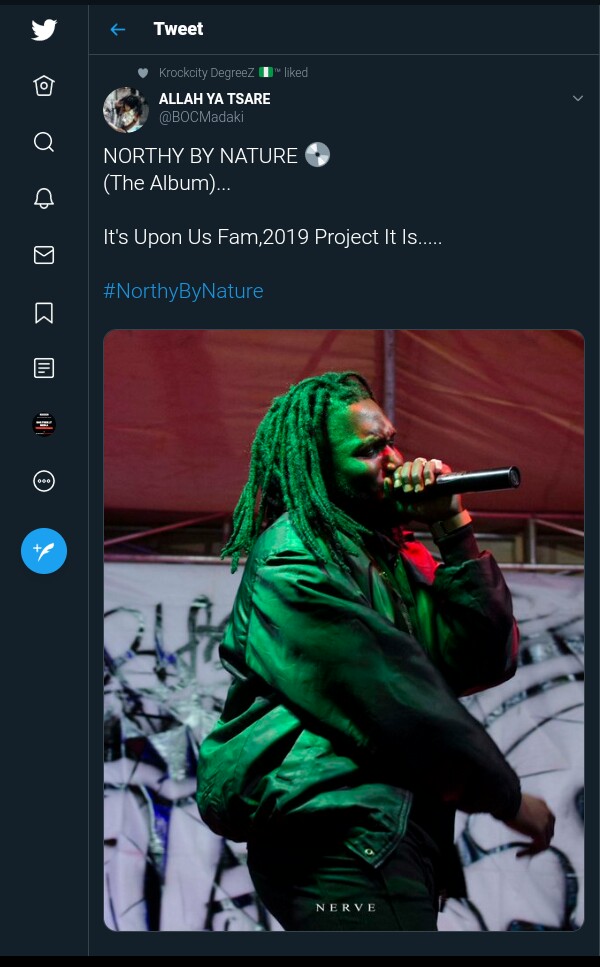Open the Explore search icon

point(44,142)
